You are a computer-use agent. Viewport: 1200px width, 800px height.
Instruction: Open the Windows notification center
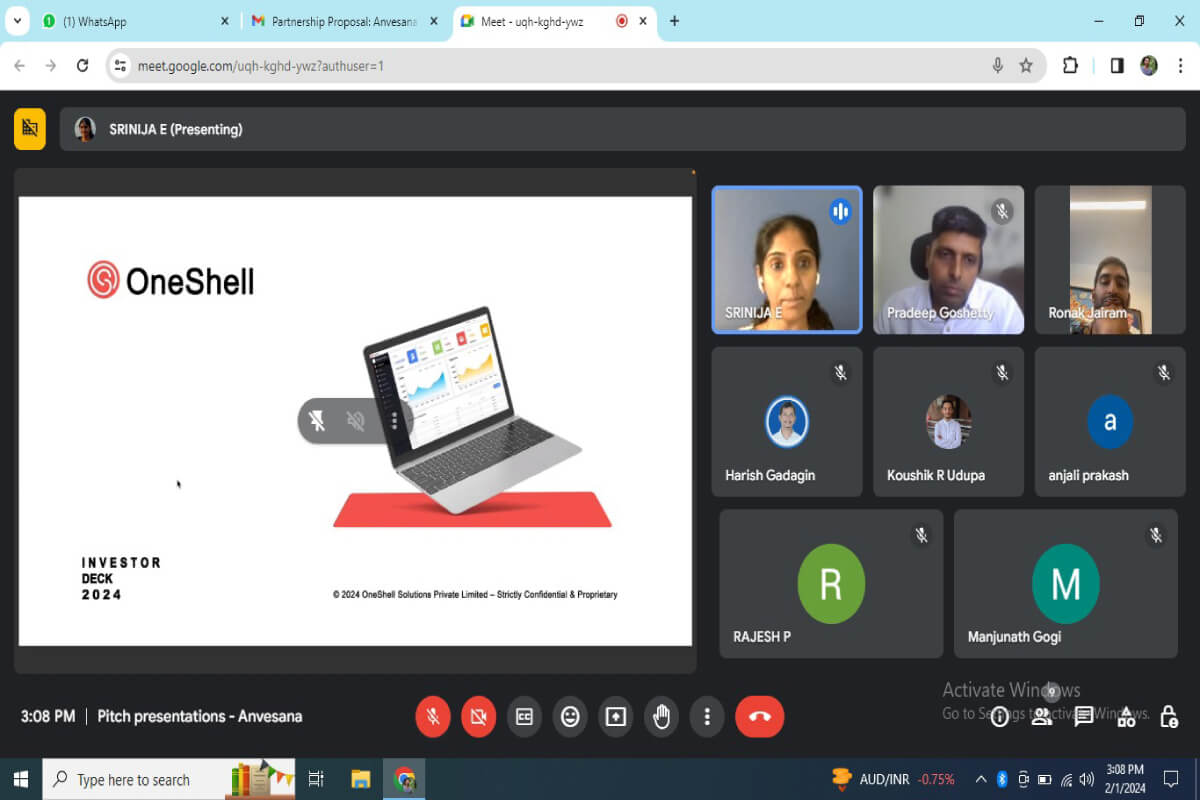[1171, 779]
